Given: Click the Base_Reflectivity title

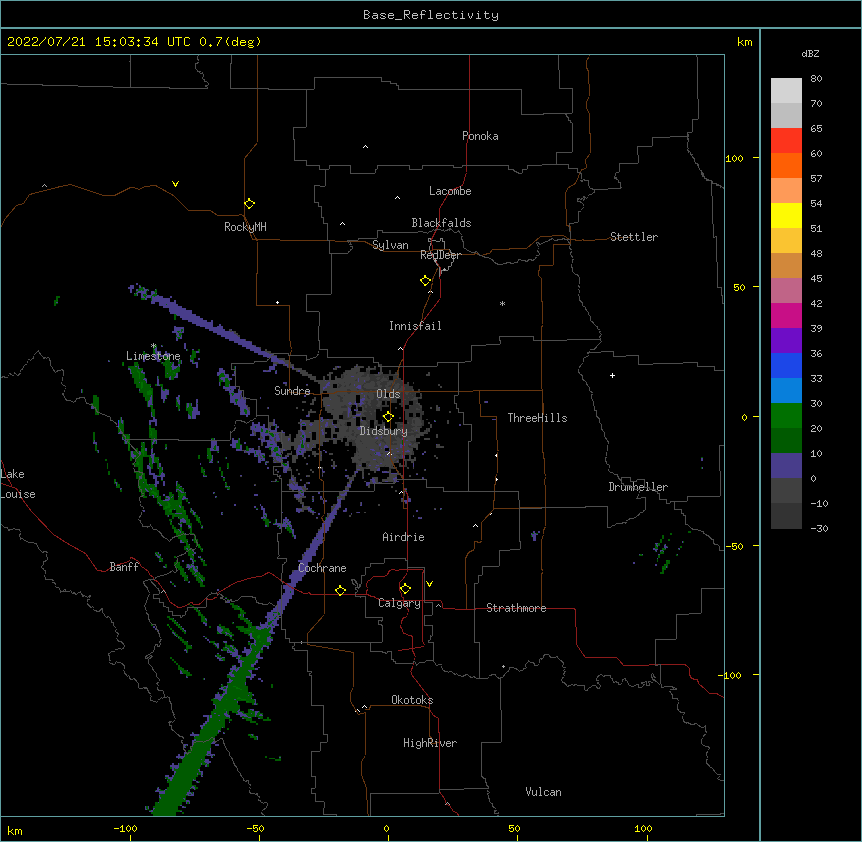Looking at the screenshot, I should tap(431, 15).
